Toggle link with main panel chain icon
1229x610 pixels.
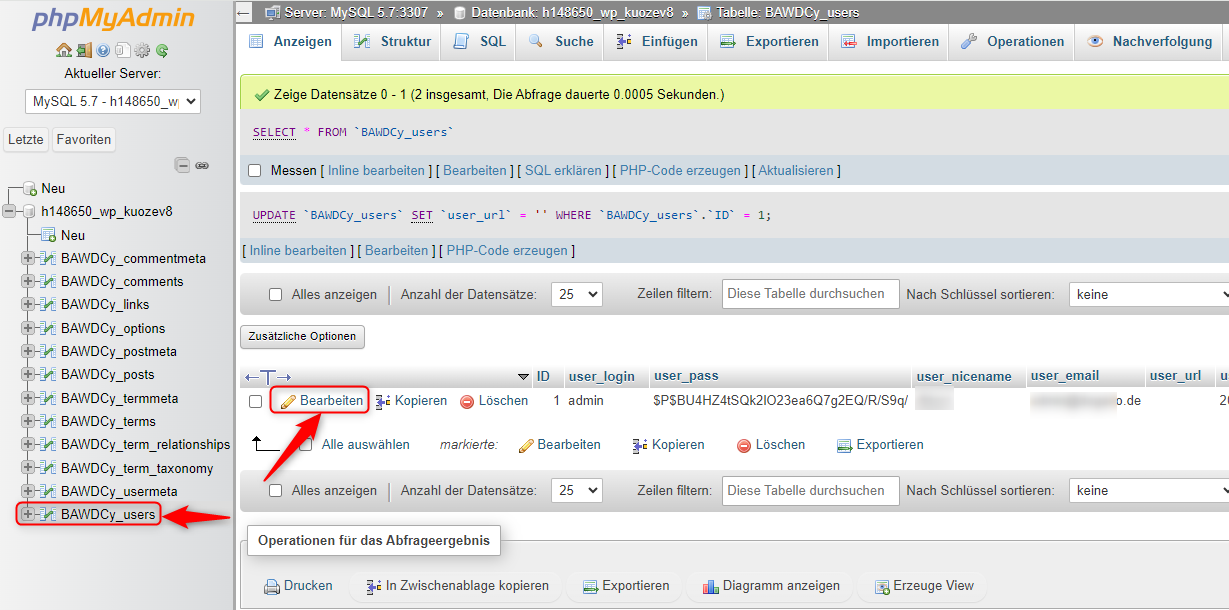pyautogui.click(x=202, y=165)
